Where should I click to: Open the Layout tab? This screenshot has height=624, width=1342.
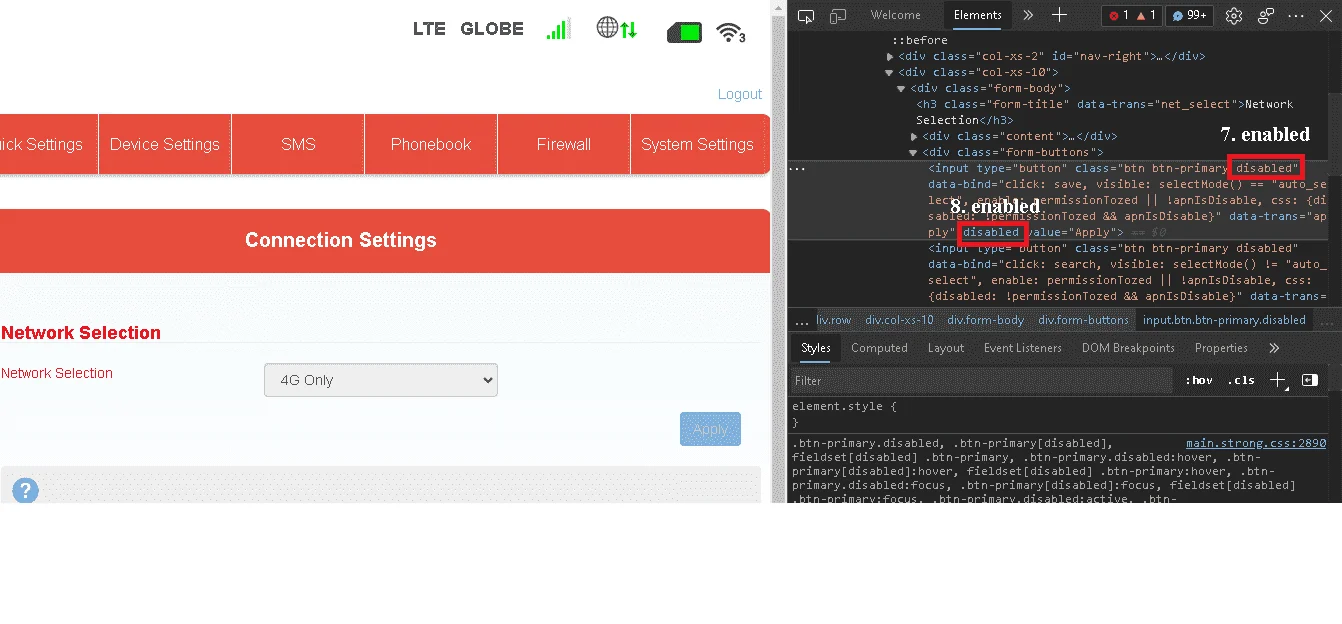[946, 348]
